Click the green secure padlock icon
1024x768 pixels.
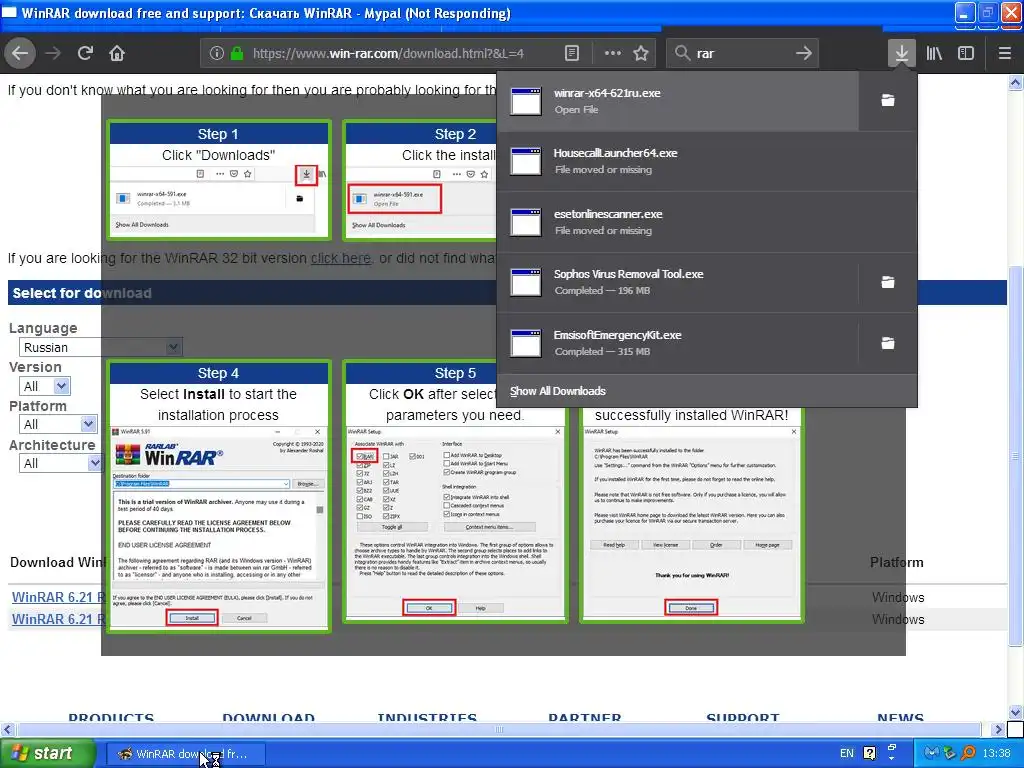237,54
